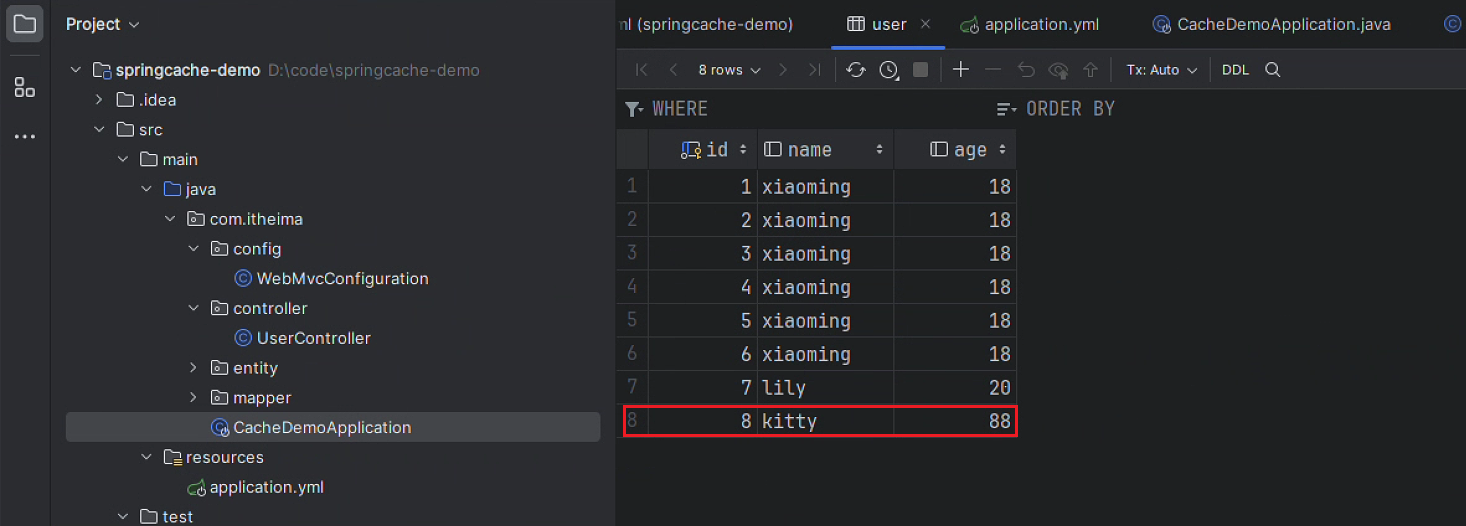Switch to the CacheDemoApplication.java tab
1466x526 pixels.
point(1272,24)
